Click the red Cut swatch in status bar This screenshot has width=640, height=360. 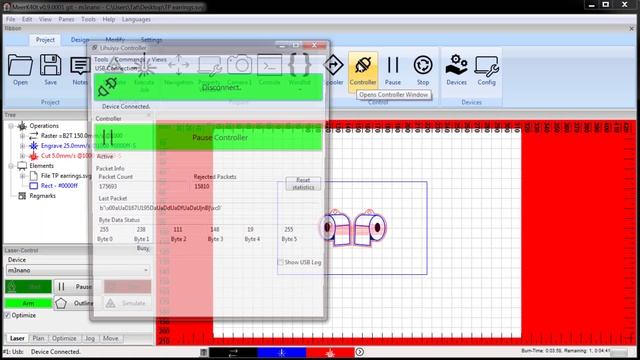330,353
